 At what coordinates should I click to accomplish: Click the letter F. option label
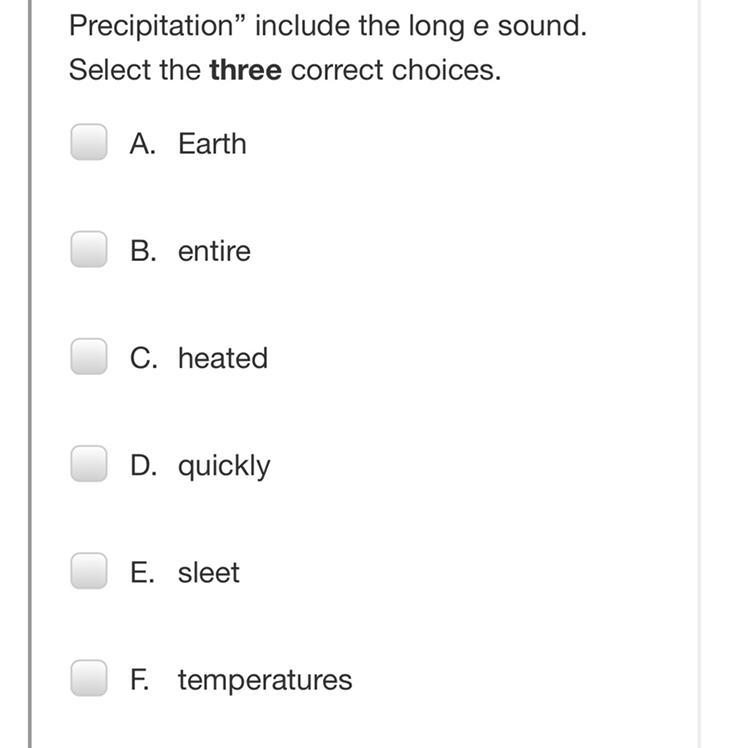(141, 680)
